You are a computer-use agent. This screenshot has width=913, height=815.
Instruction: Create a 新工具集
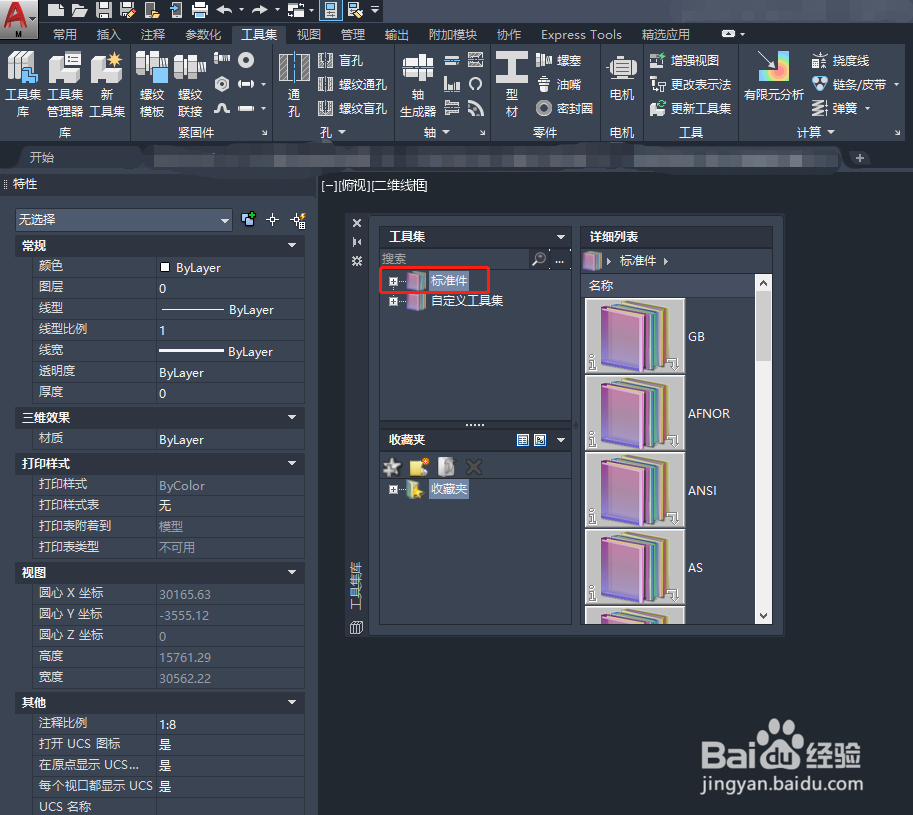coord(107,84)
